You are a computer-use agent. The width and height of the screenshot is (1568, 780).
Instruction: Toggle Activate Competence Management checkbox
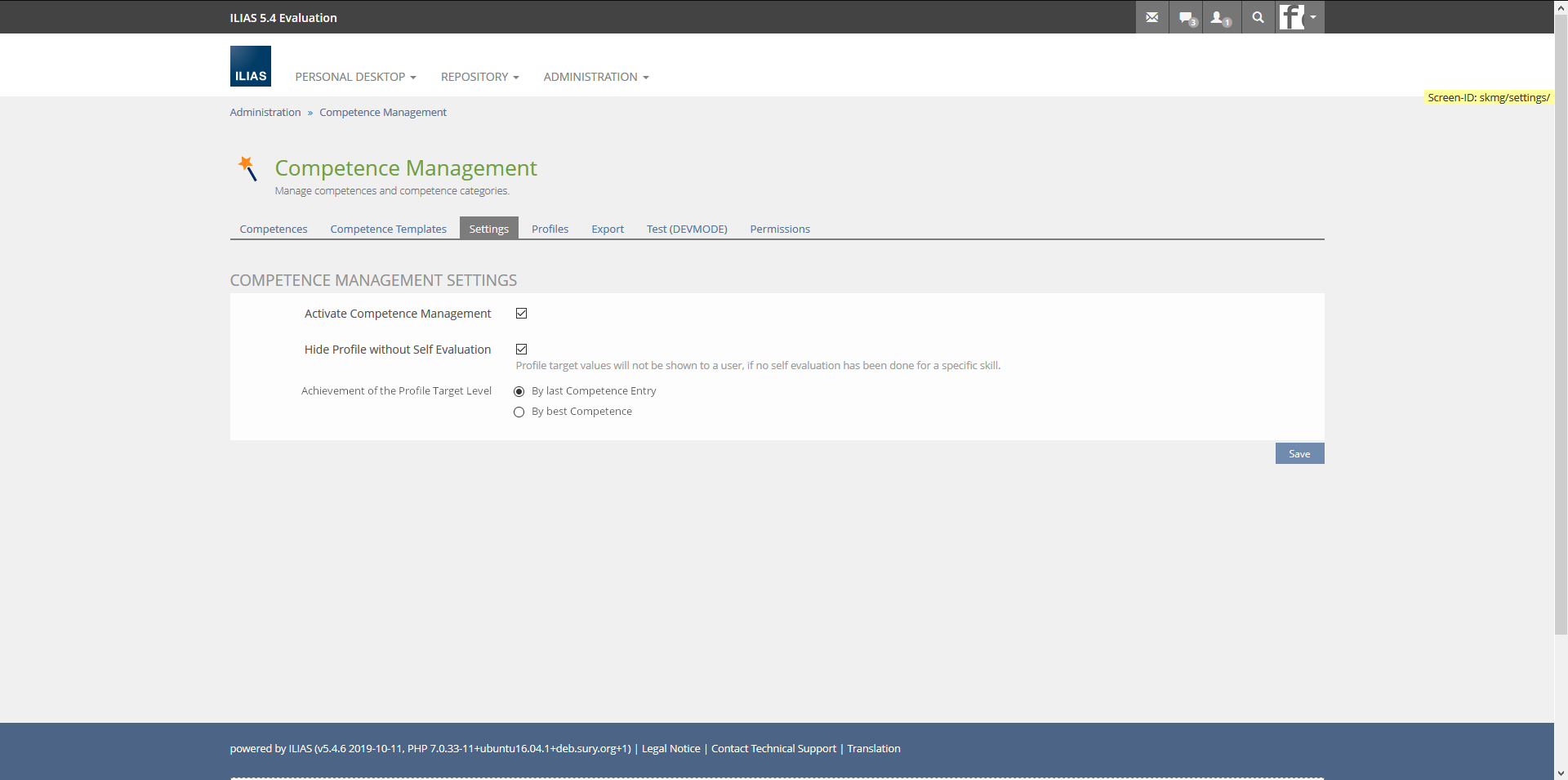tap(521, 314)
